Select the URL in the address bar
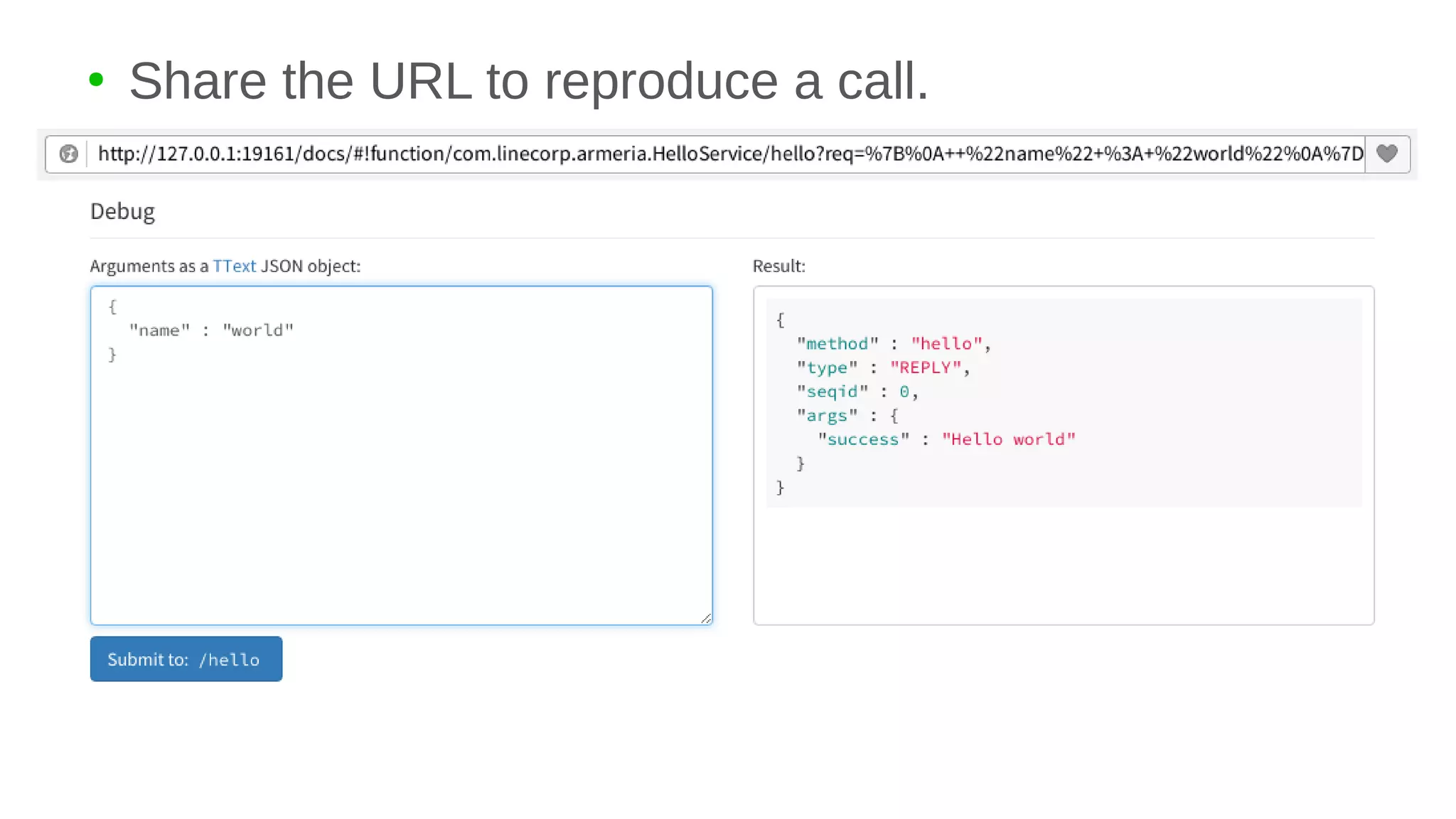Viewport: 1456px width, 819px height. pyautogui.click(x=730, y=154)
